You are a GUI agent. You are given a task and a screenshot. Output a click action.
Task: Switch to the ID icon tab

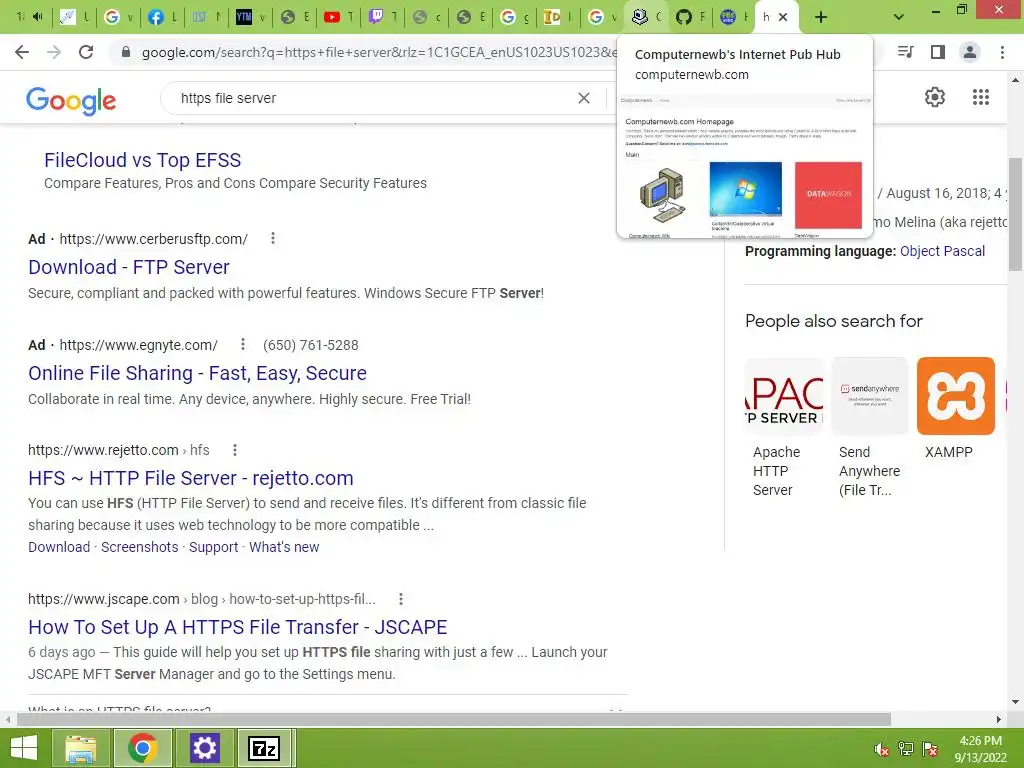tap(558, 18)
